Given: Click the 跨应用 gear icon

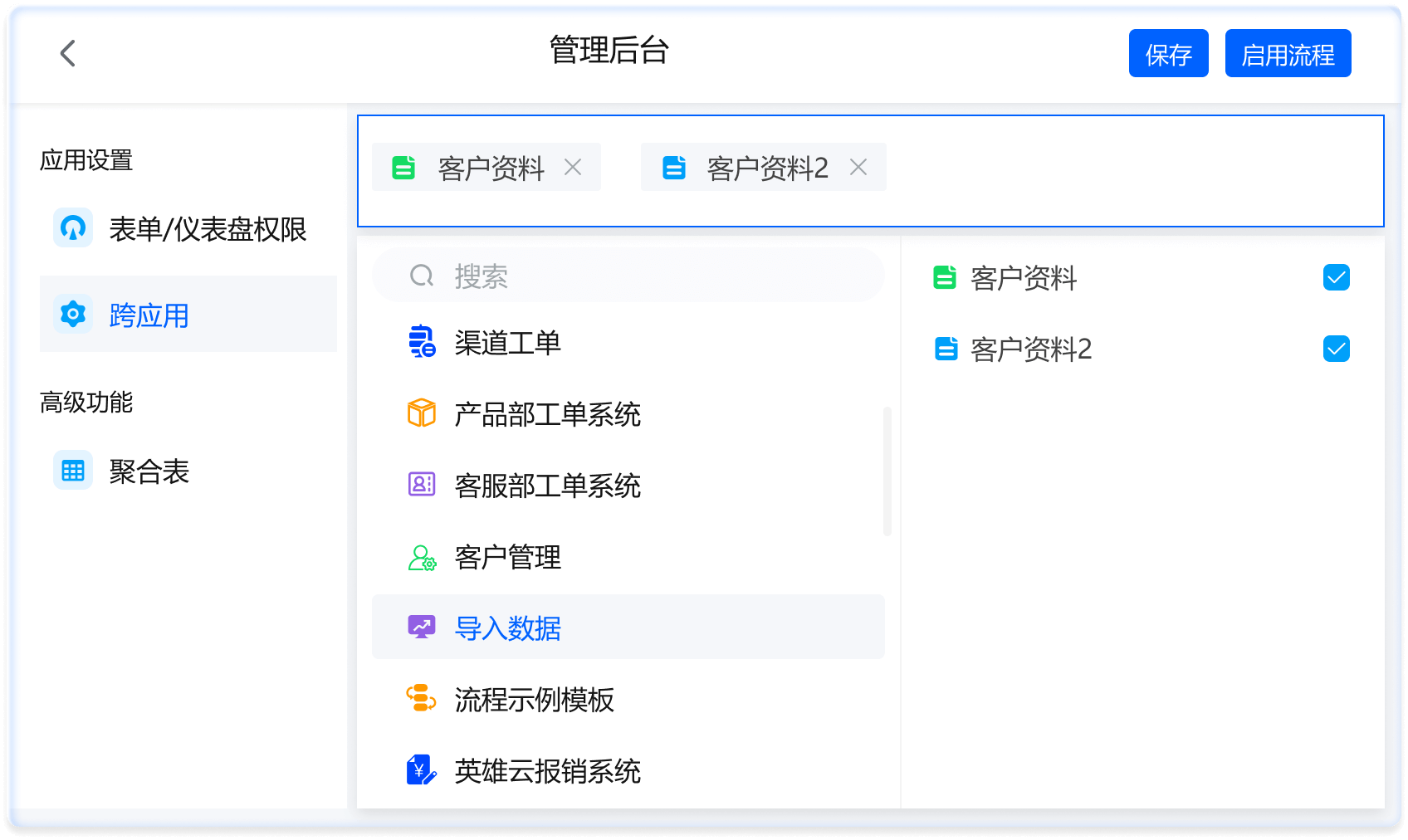Looking at the screenshot, I should pos(73,314).
